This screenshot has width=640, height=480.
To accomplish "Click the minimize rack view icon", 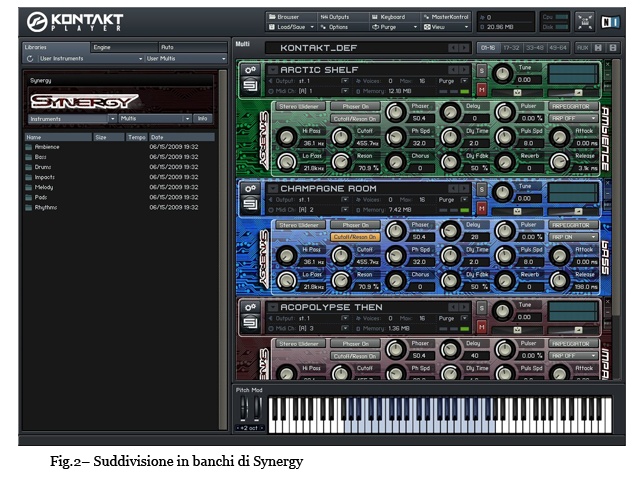I will tap(584, 22).
